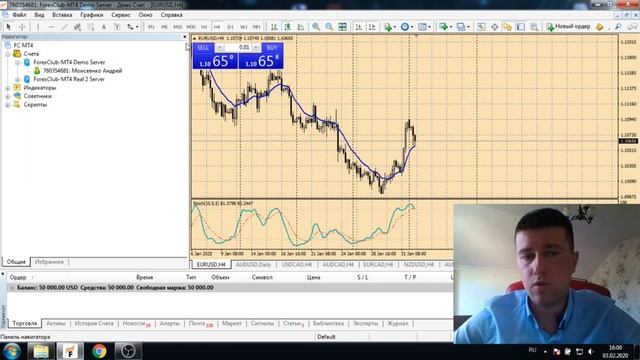This screenshot has height=360, width=640.
Task: Open the Графики menu
Action: [91, 15]
